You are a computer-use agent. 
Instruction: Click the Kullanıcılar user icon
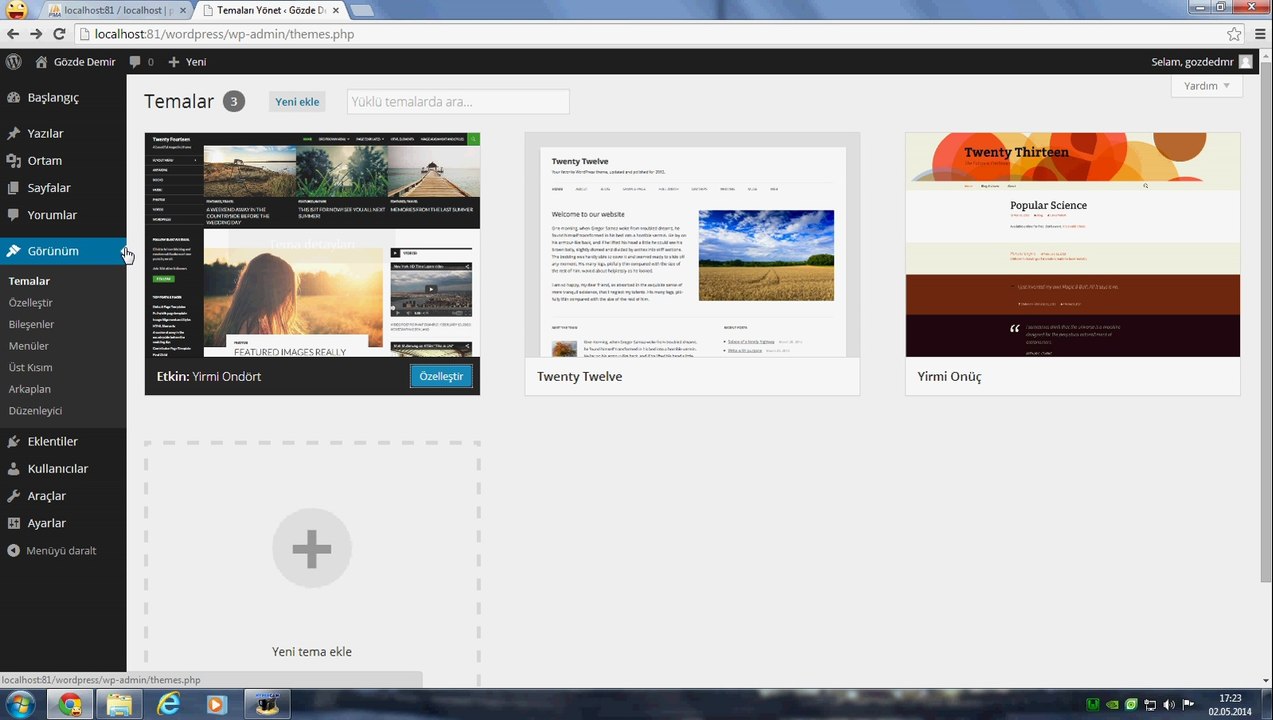tap(14, 468)
